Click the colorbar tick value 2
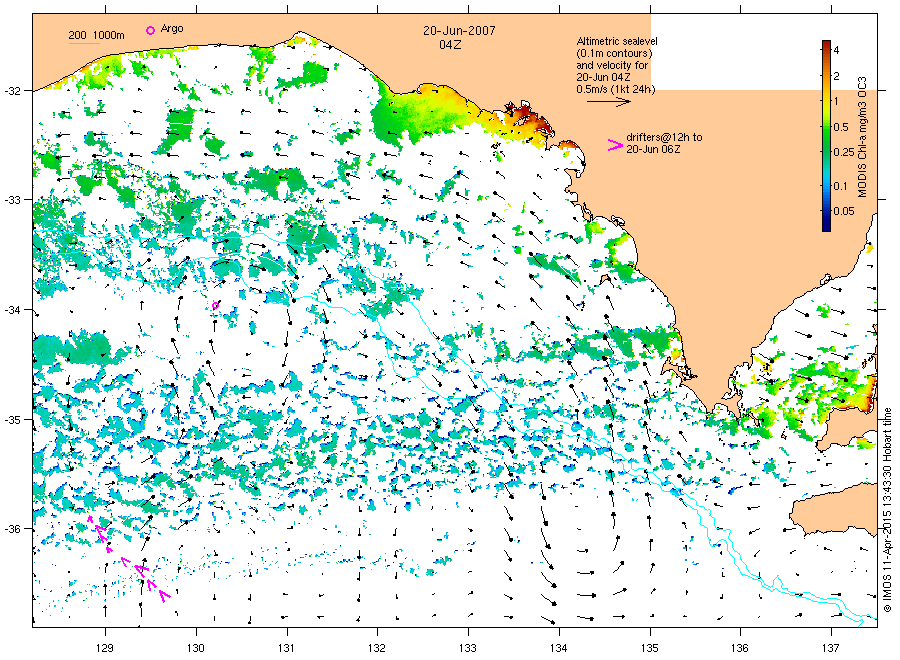The height and width of the screenshot is (660, 900). (836, 76)
